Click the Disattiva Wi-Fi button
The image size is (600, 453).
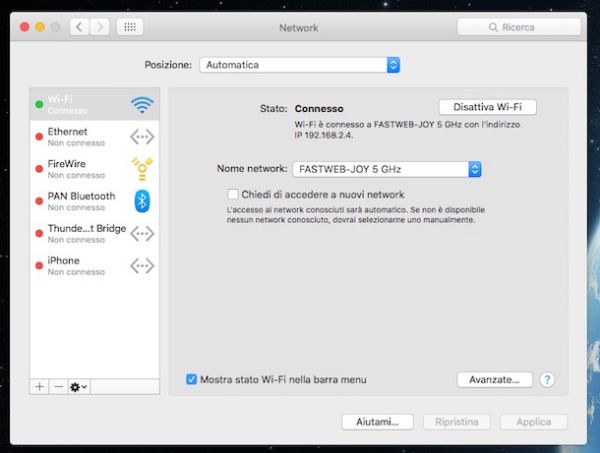(x=488, y=107)
